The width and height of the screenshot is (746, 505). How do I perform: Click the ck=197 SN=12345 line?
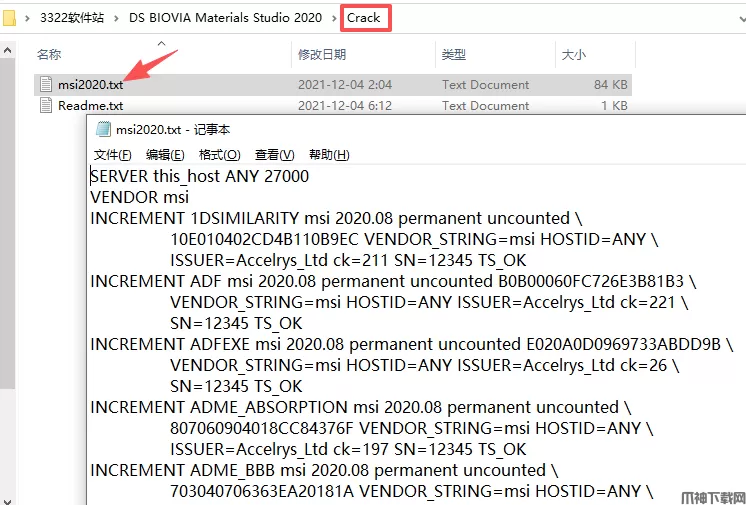(348, 449)
